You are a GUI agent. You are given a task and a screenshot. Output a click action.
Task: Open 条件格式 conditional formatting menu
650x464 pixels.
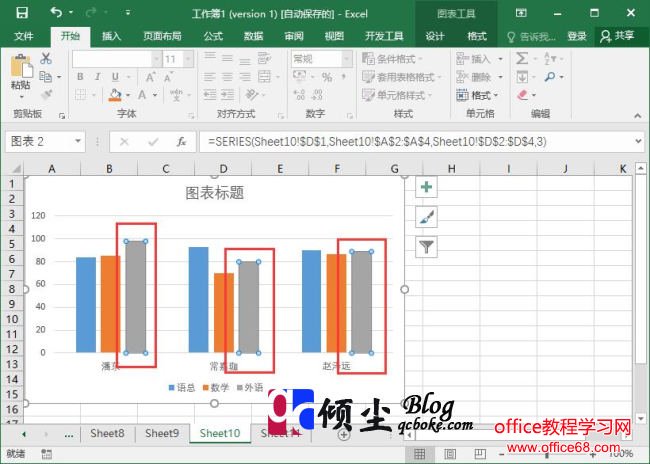coord(393,59)
